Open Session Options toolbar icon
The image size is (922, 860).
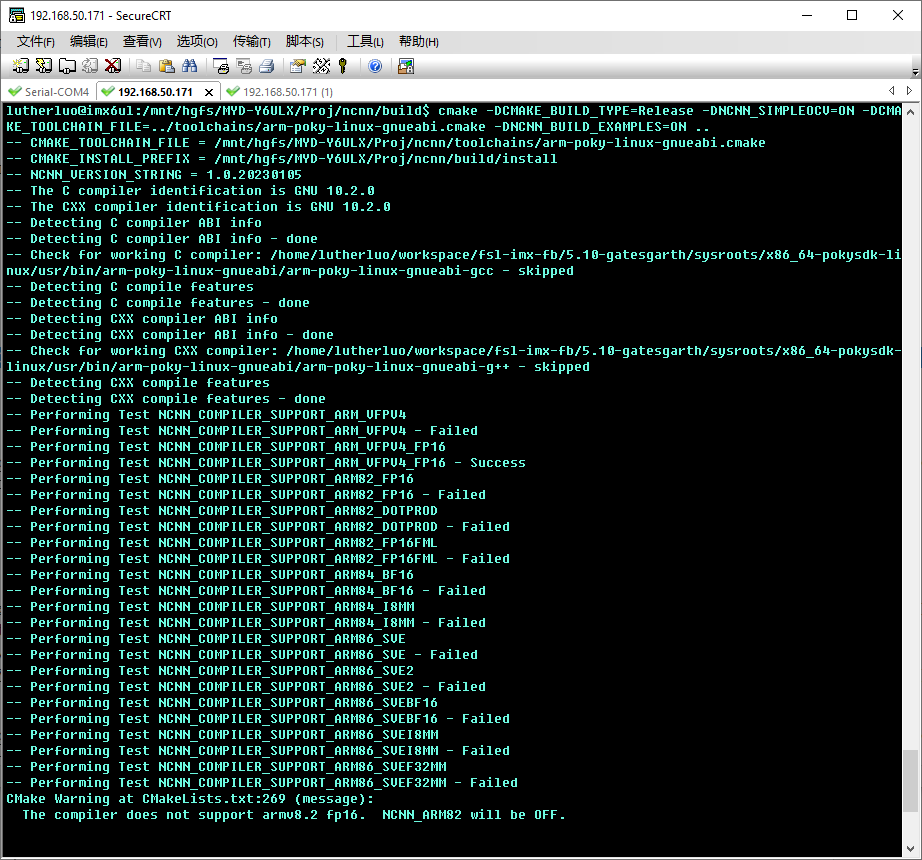click(x=297, y=66)
